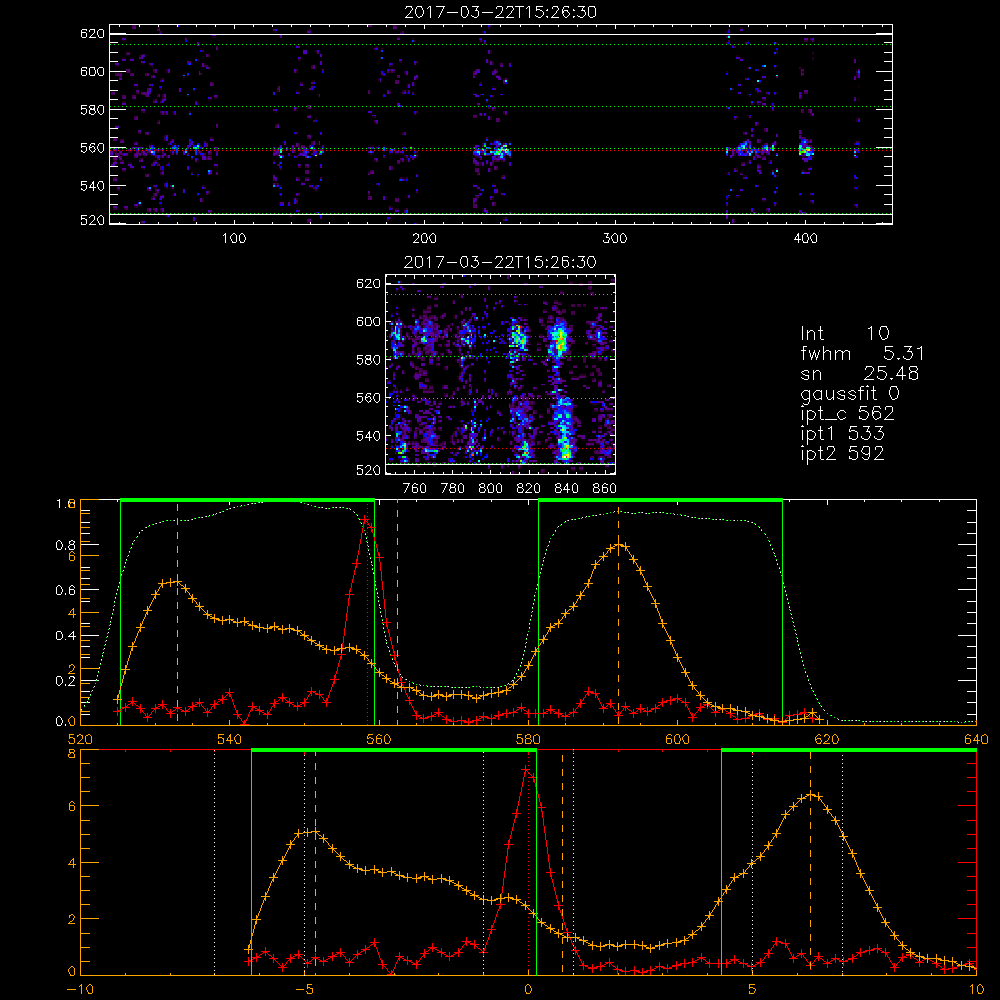1000x1000 pixels.
Task: Click bright spot near 400 in wide spectrogram
Action: click(x=805, y=150)
